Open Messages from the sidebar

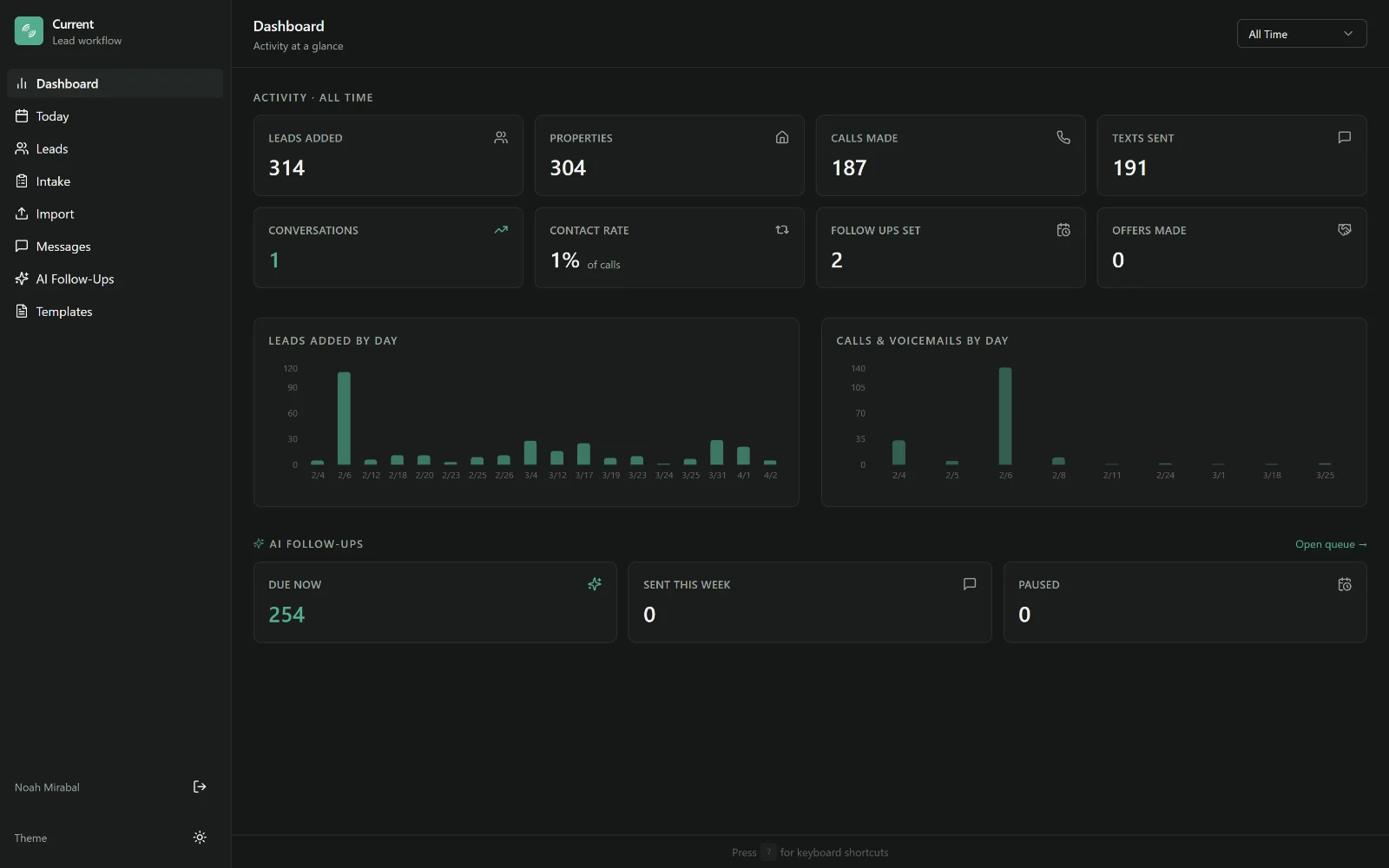115,247
